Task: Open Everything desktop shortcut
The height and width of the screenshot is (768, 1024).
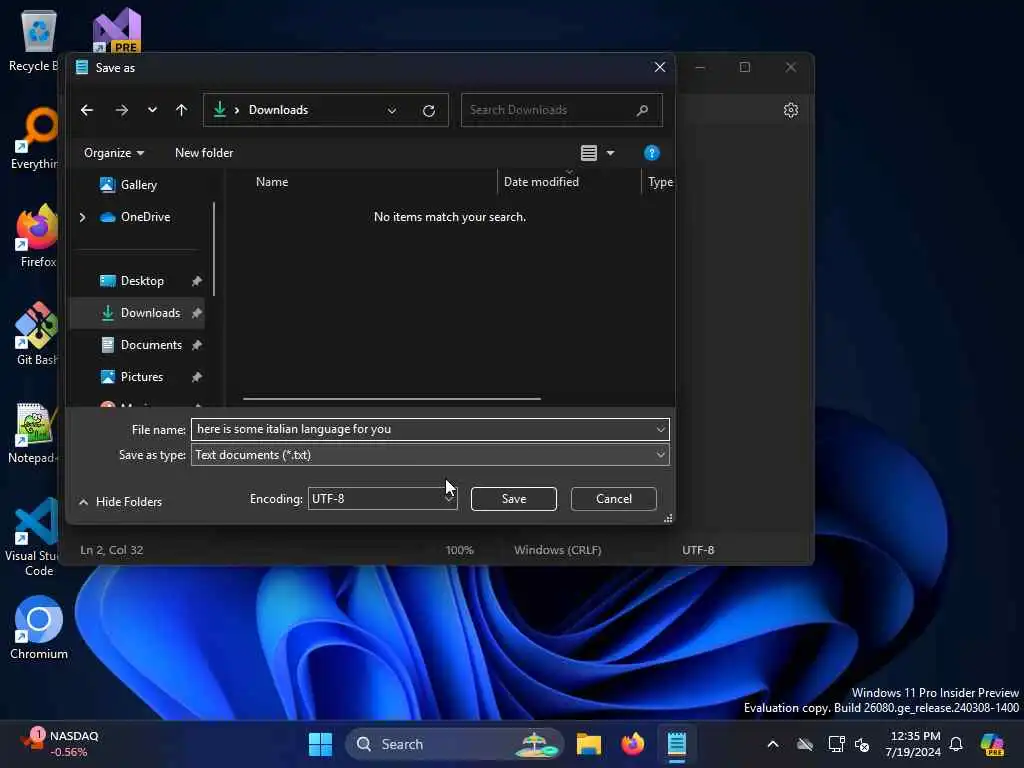Action: click(x=35, y=138)
